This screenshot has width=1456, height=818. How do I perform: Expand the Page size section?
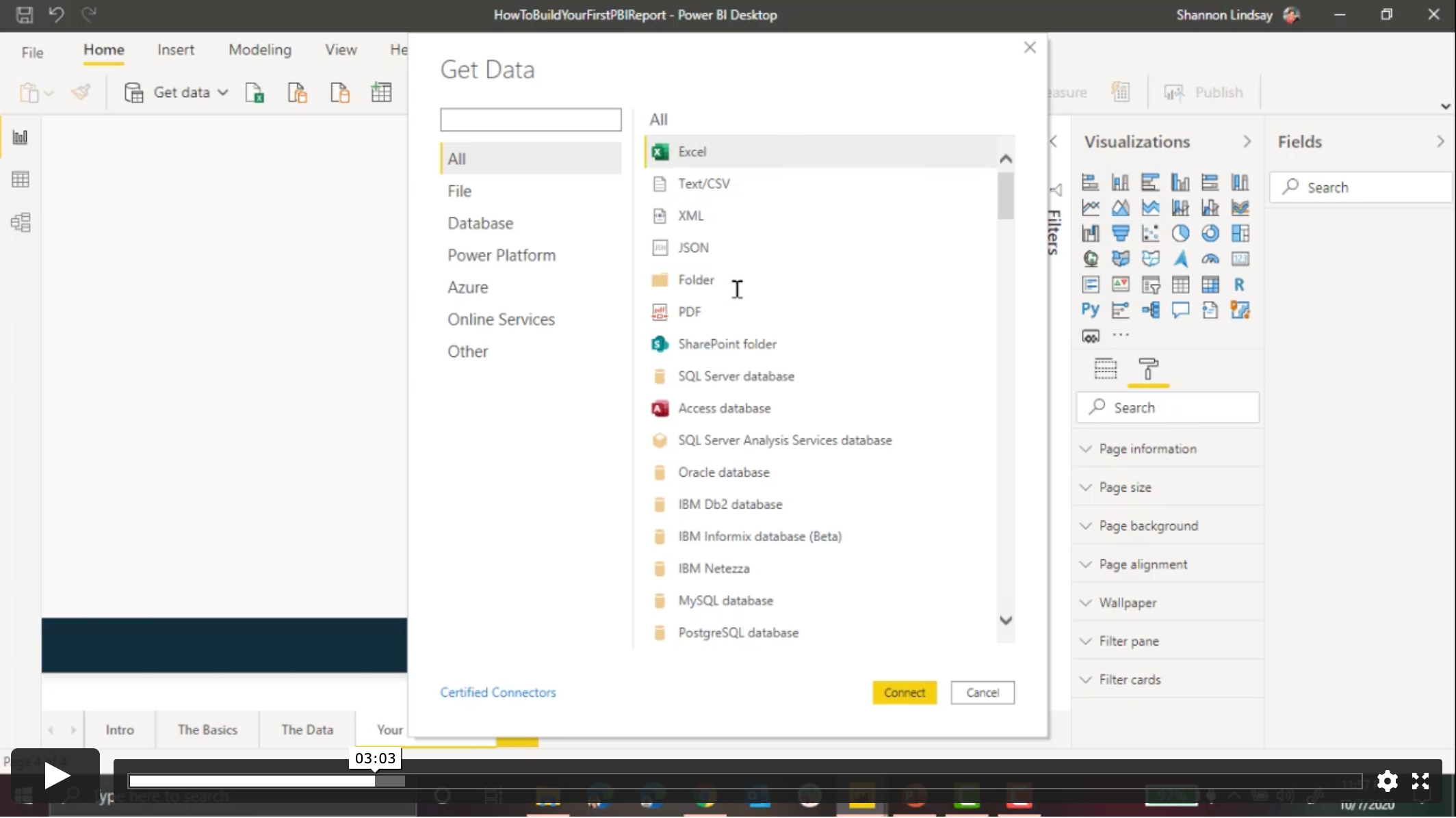pos(1167,488)
